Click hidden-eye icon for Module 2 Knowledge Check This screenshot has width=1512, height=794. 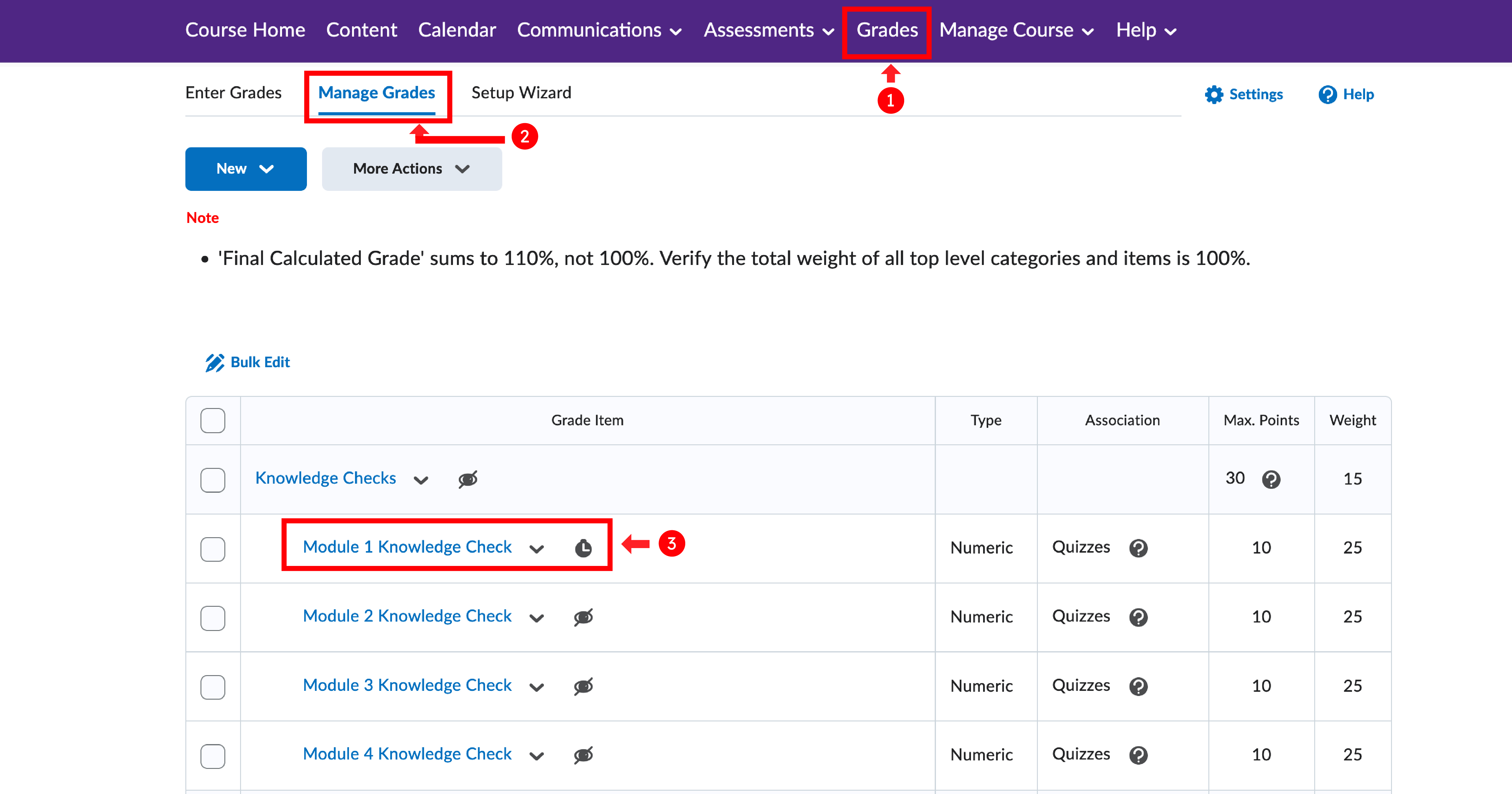583,617
